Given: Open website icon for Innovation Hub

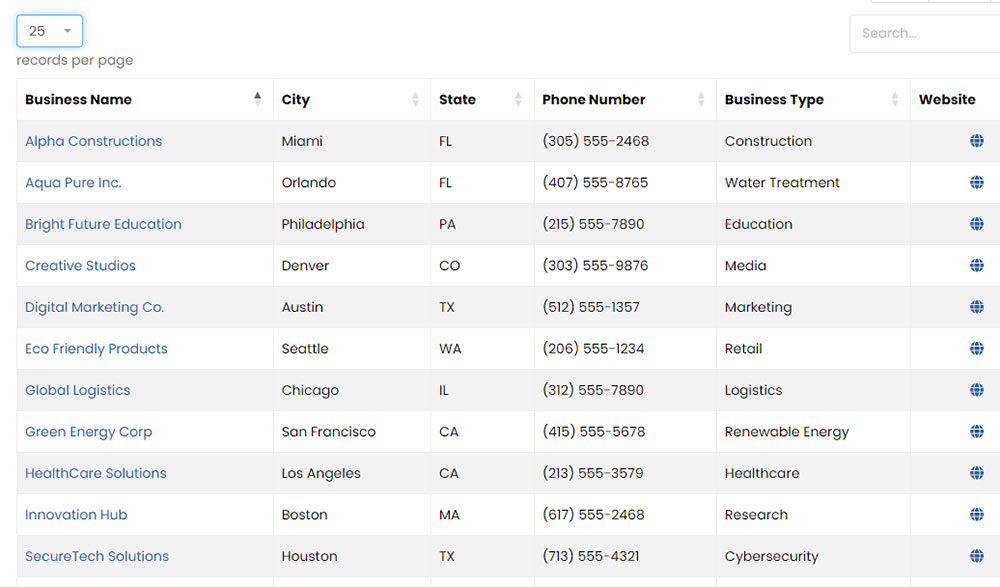Looking at the screenshot, I should tap(976, 514).
